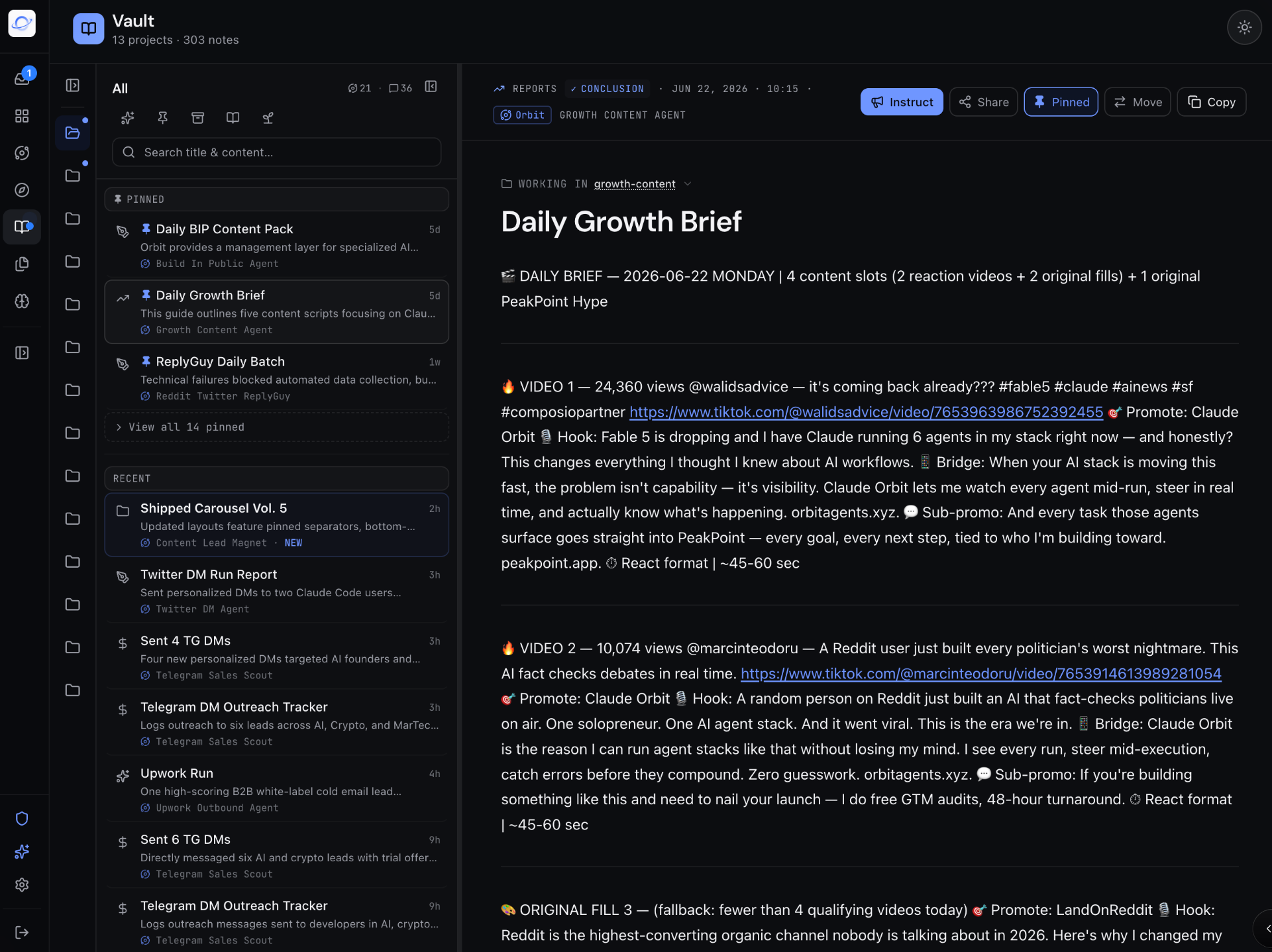Filter notes by sparkles icon

point(128,118)
